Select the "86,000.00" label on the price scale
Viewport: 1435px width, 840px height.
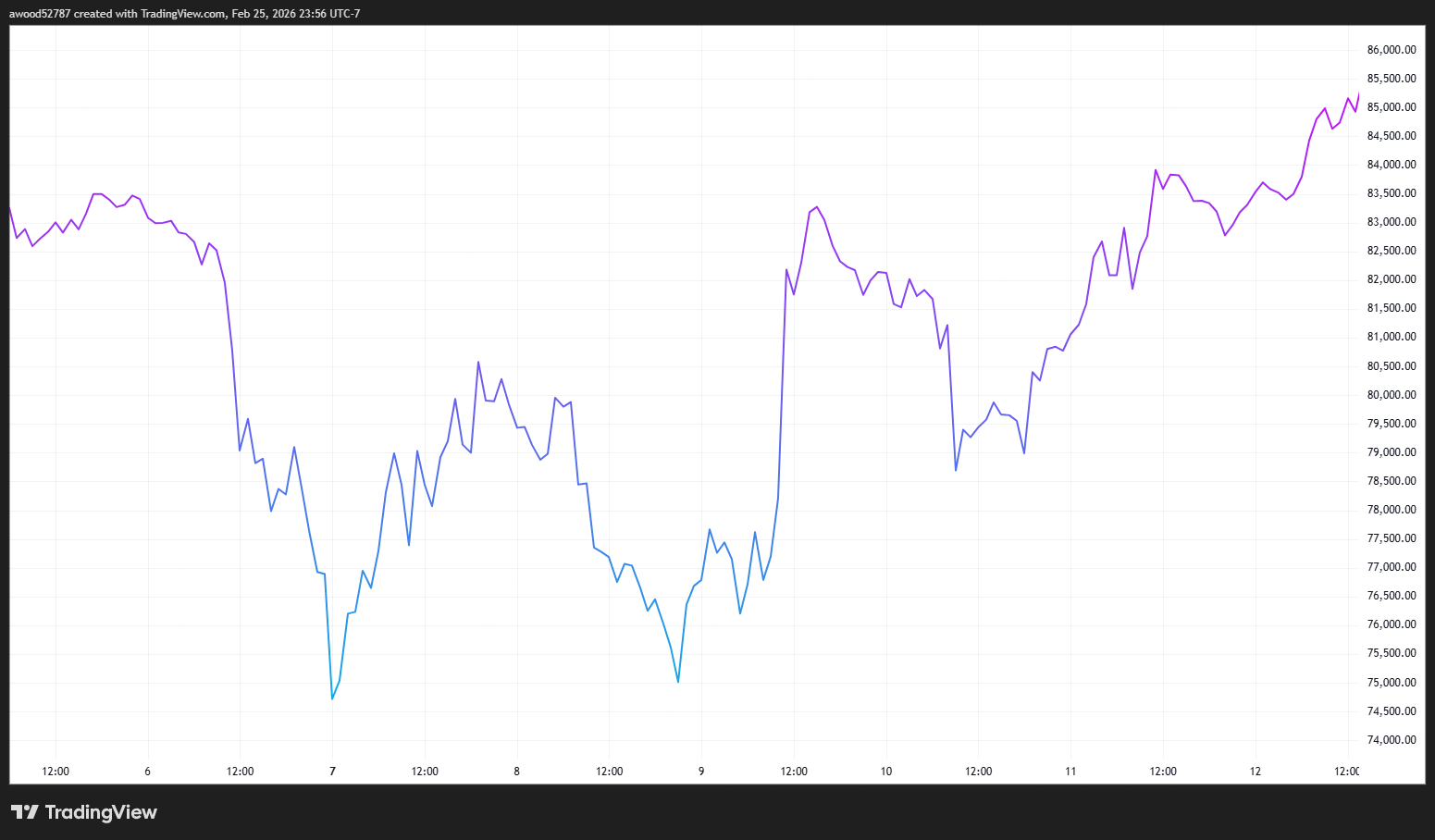(x=1391, y=50)
